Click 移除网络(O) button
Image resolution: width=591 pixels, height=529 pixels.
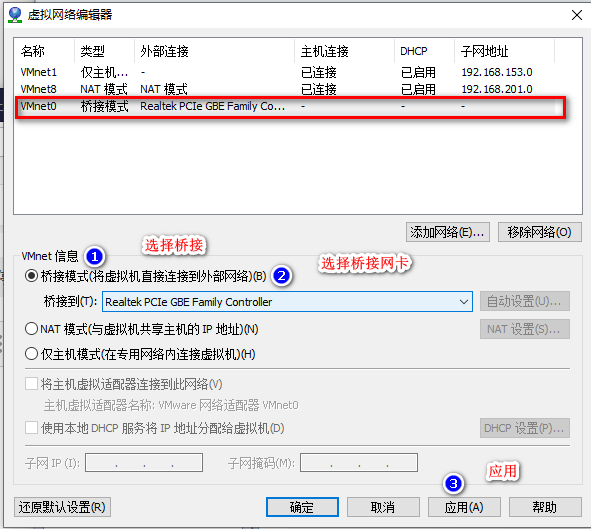click(540, 232)
